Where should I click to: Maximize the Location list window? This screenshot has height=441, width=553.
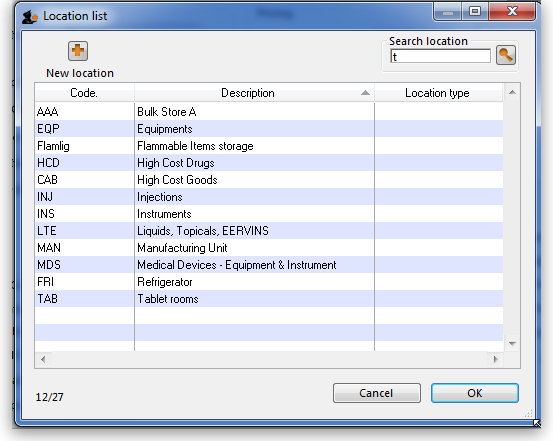[x=475, y=12]
